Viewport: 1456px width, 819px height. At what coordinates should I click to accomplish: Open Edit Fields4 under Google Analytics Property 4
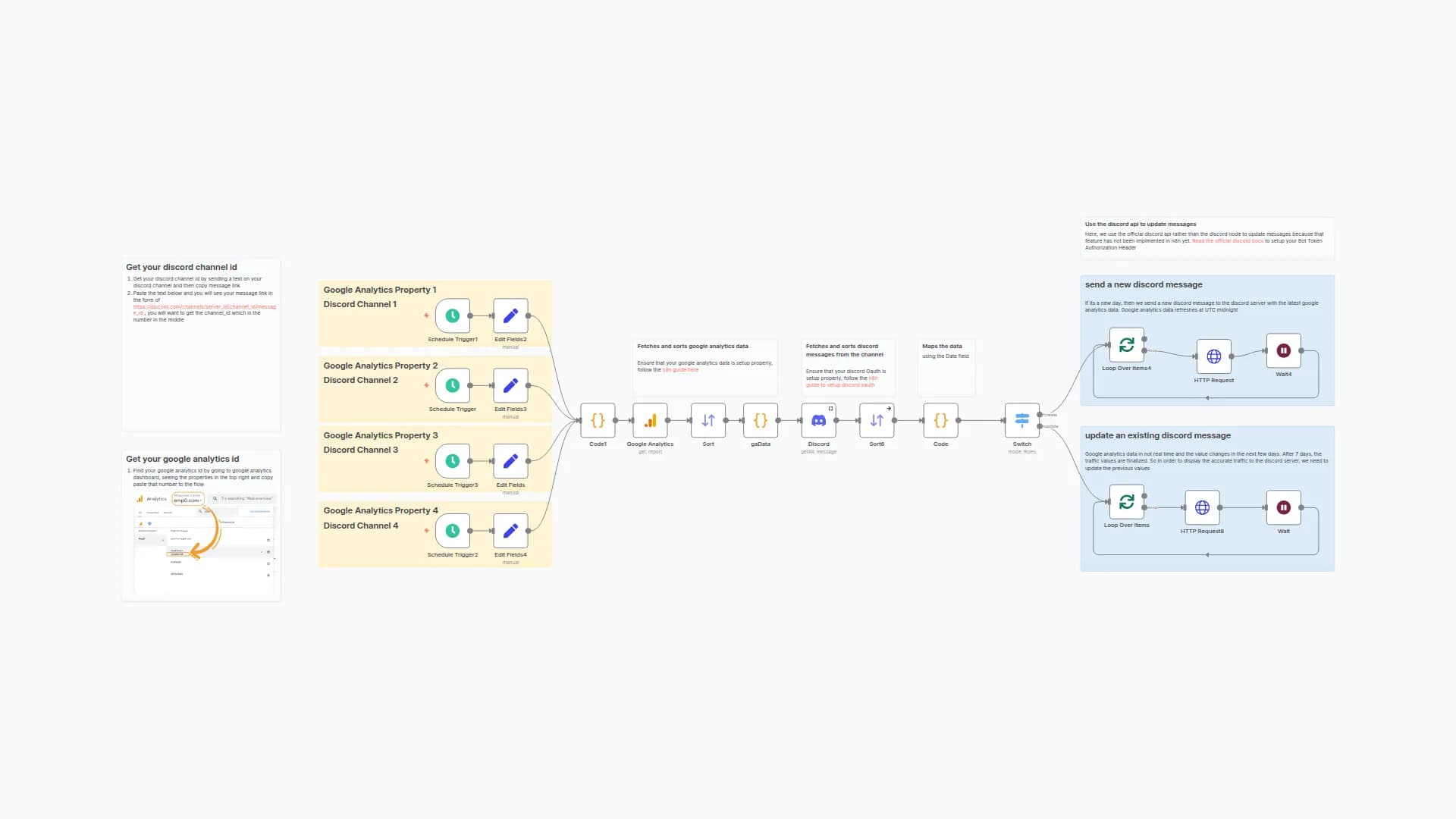click(x=510, y=531)
